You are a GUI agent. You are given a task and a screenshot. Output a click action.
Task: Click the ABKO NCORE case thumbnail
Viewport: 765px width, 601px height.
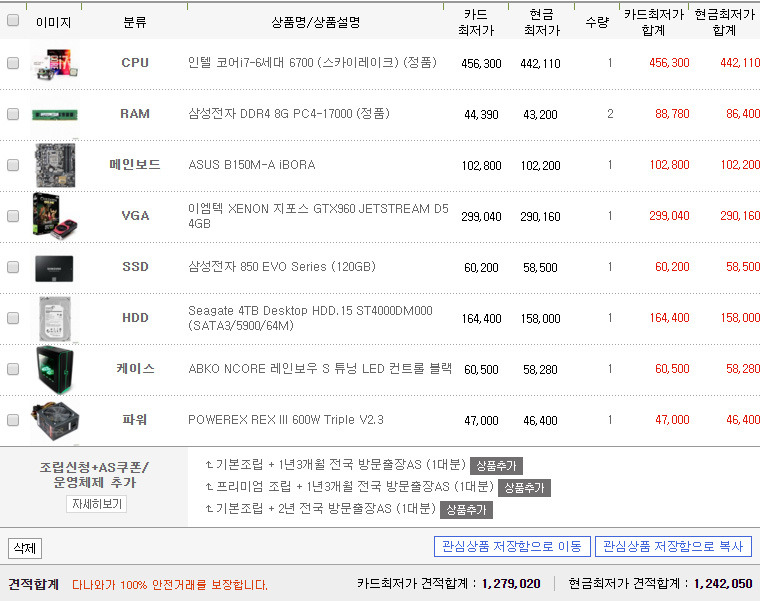[x=54, y=369]
